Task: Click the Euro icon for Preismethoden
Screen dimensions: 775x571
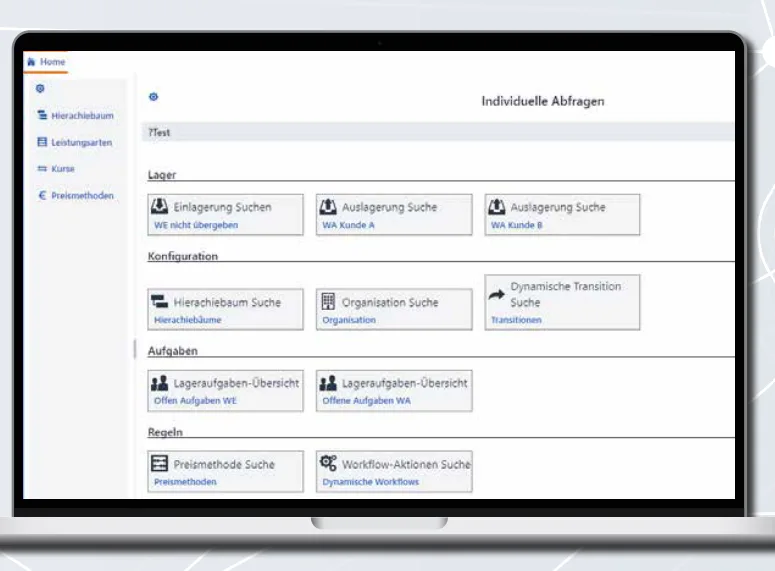Action: coord(42,195)
